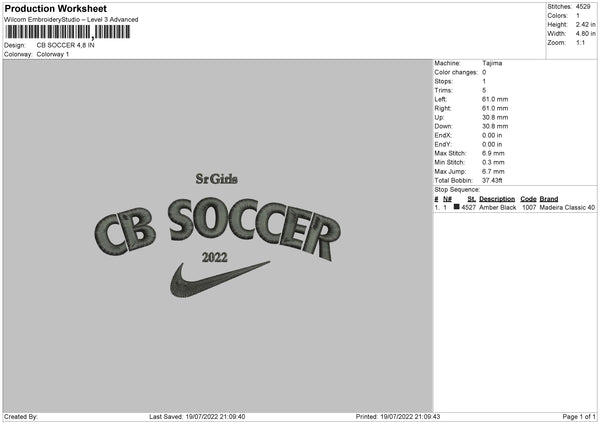Viewport: 600px width, 424px height.
Task: Click the Total Bobbin value 37.43ft
Action: coord(492,180)
